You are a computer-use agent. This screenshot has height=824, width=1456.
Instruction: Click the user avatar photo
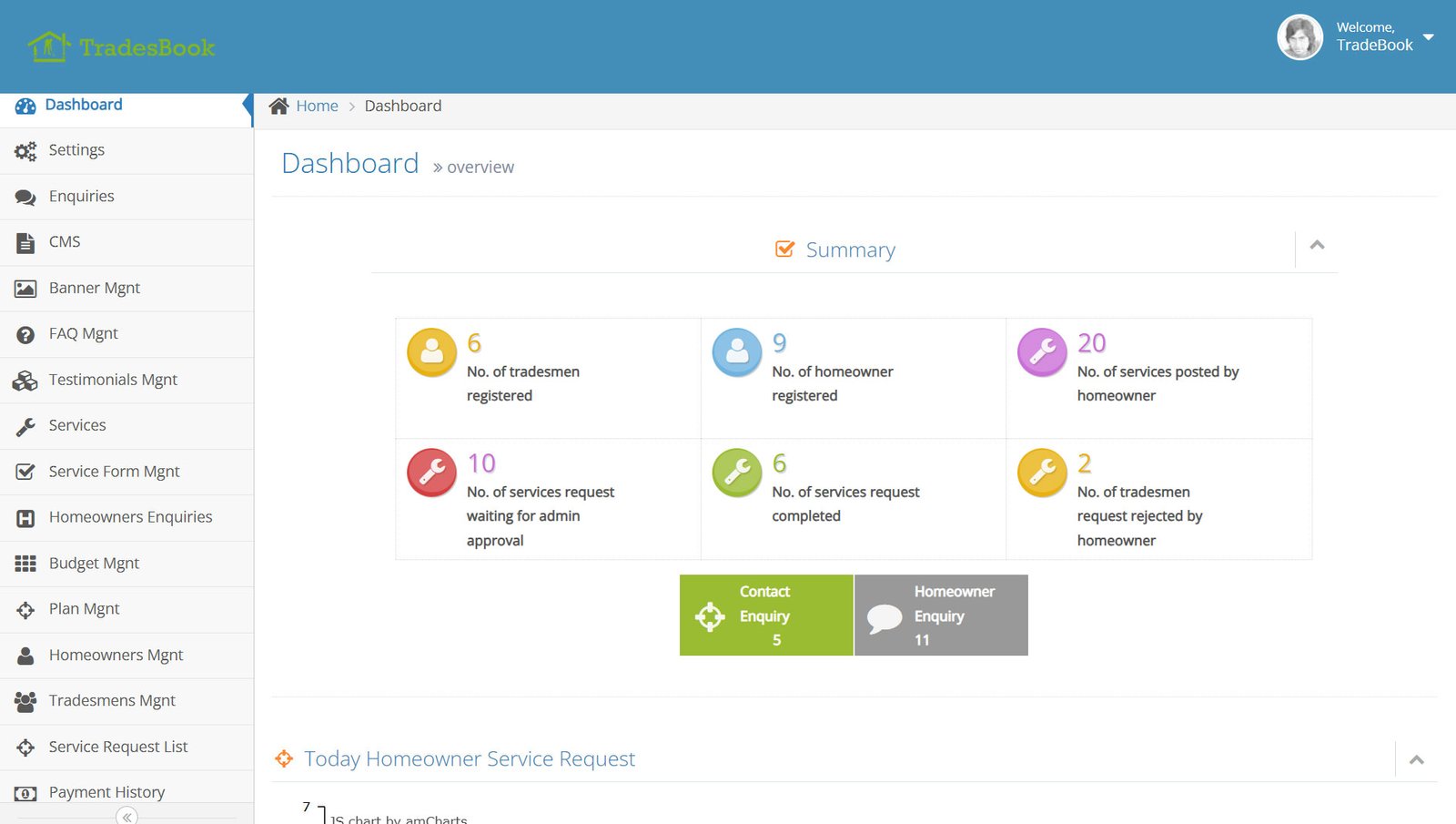click(1300, 37)
